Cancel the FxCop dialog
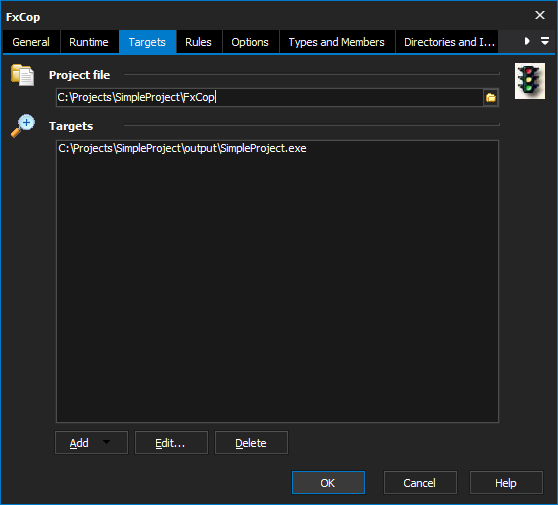 (420, 483)
